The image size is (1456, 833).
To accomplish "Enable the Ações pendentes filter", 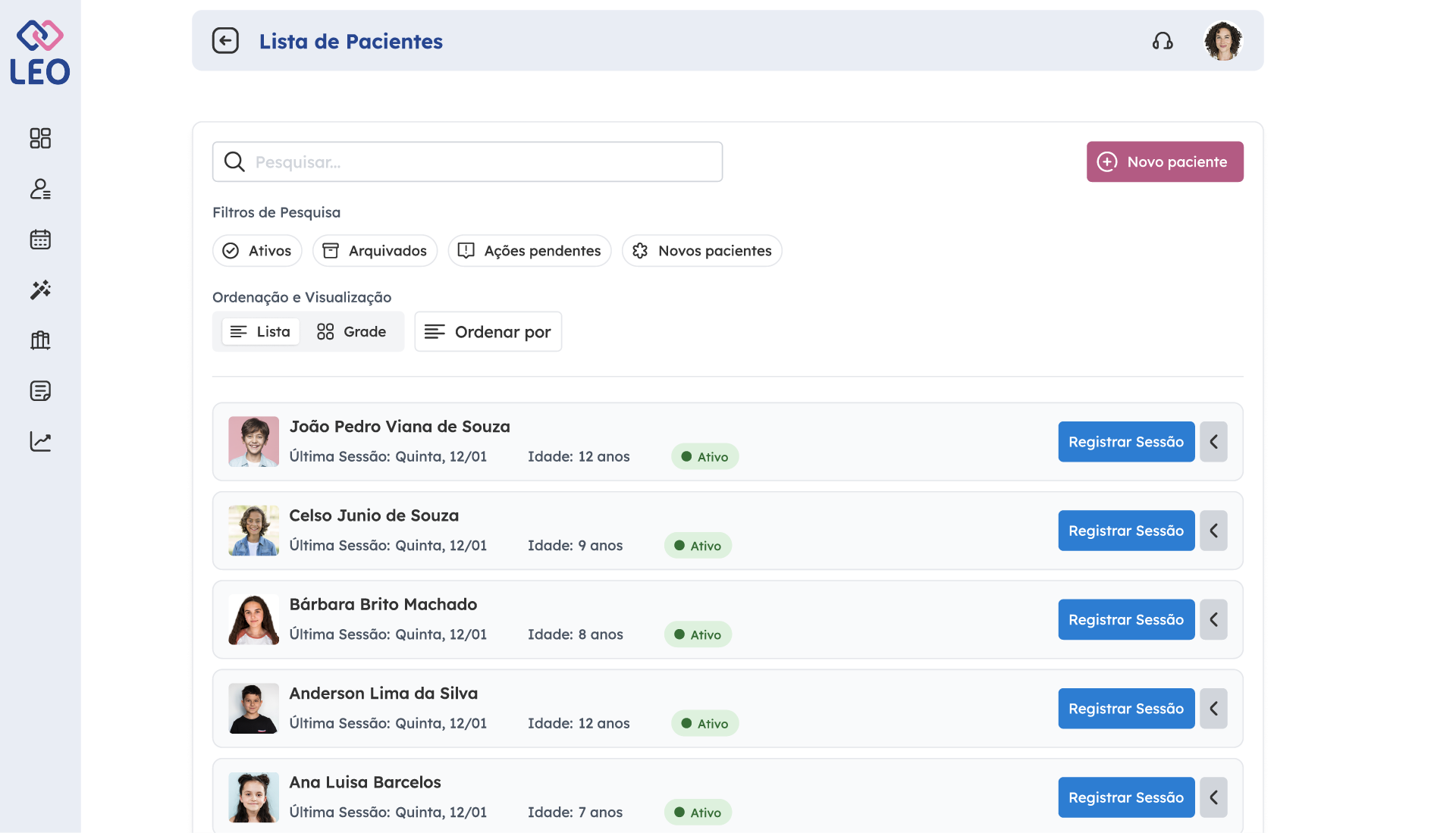I will (529, 251).
